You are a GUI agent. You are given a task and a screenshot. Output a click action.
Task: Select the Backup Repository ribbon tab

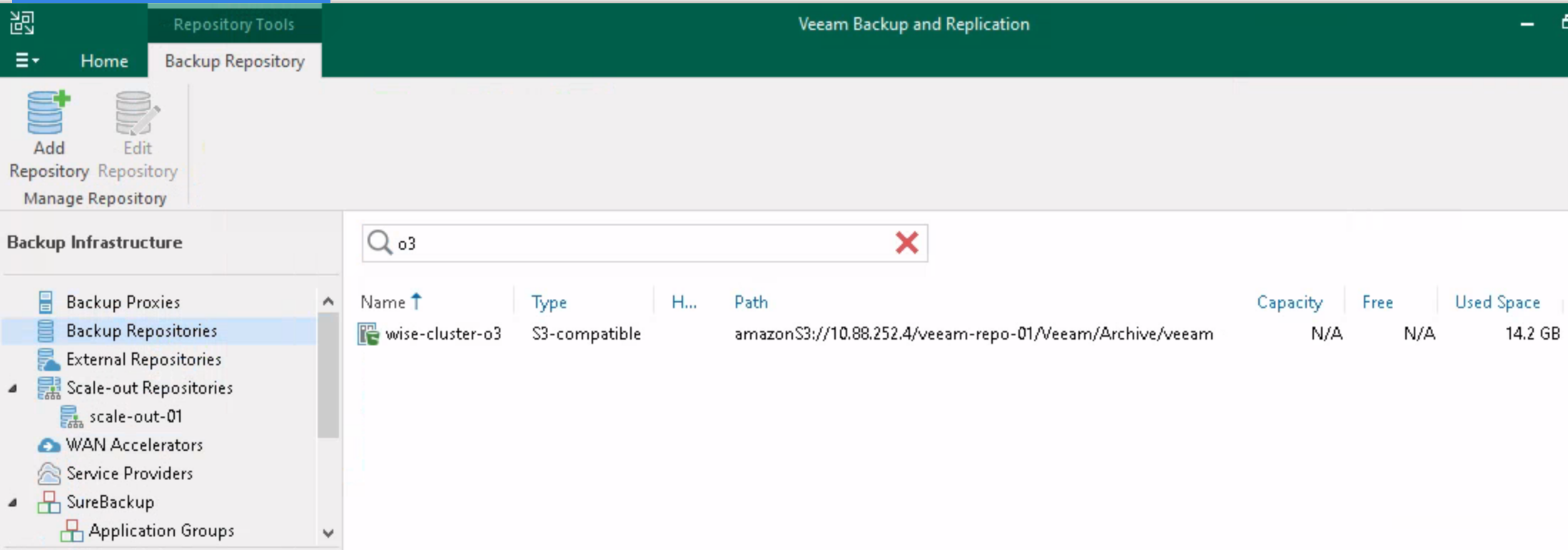pyautogui.click(x=235, y=61)
